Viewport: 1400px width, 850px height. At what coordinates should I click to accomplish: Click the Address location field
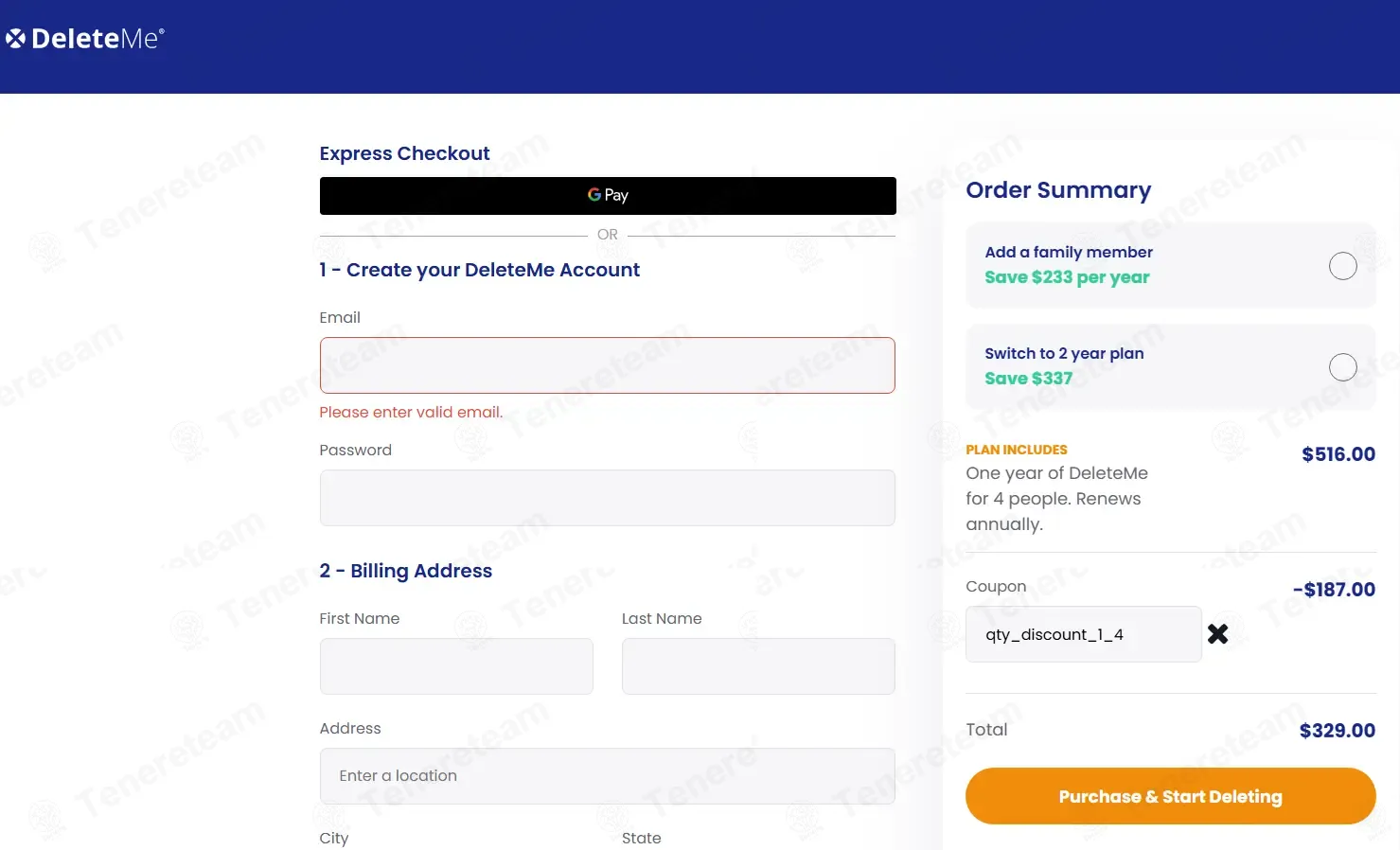(608, 776)
